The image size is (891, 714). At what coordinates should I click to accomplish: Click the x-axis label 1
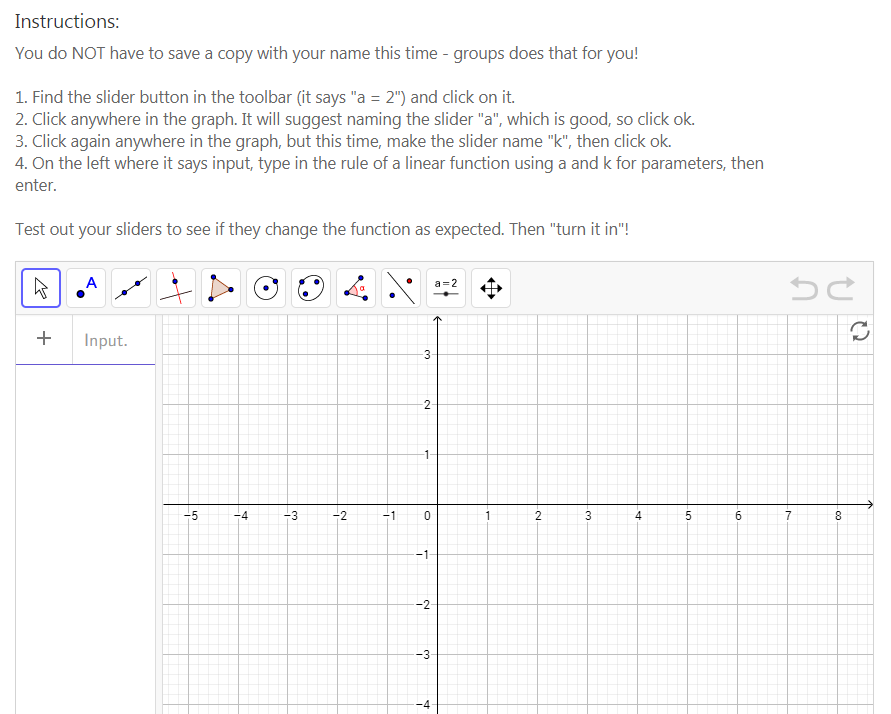[x=488, y=516]
